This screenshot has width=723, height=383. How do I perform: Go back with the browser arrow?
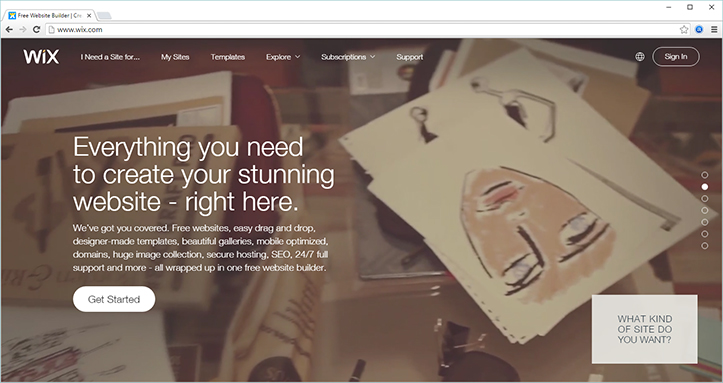pyautogui.click(x=9, y=29)
